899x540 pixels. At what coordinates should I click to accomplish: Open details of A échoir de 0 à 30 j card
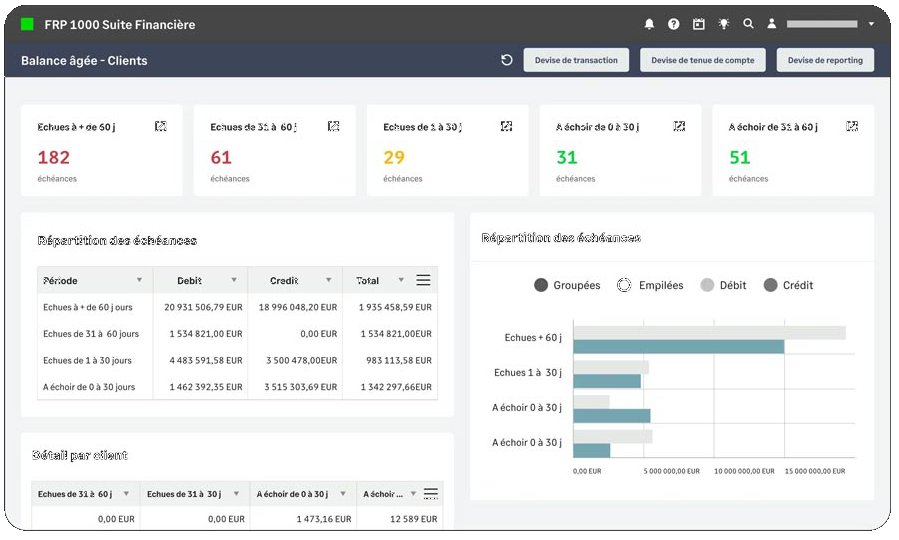(679, 126)
